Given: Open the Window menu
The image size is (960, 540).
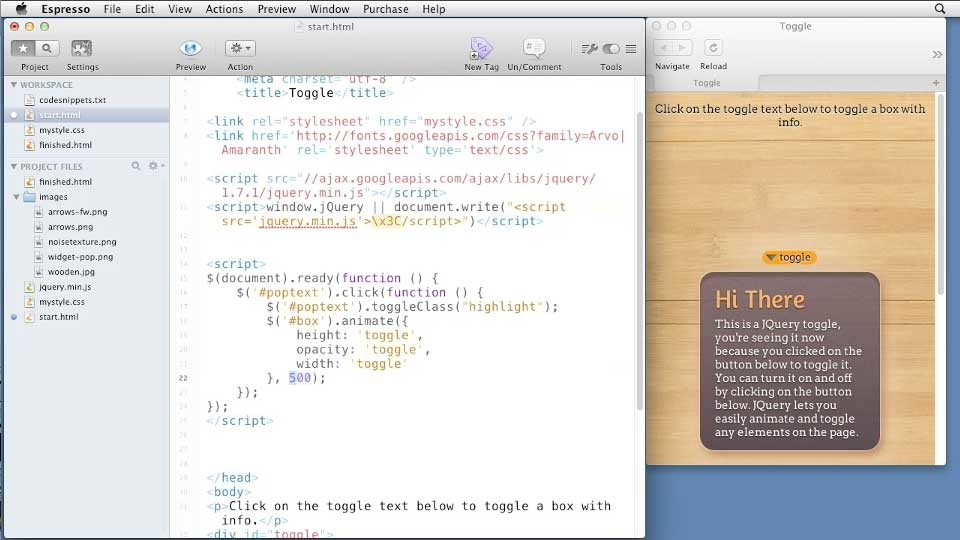Looking at the screenshot, I should pos(329,9).
